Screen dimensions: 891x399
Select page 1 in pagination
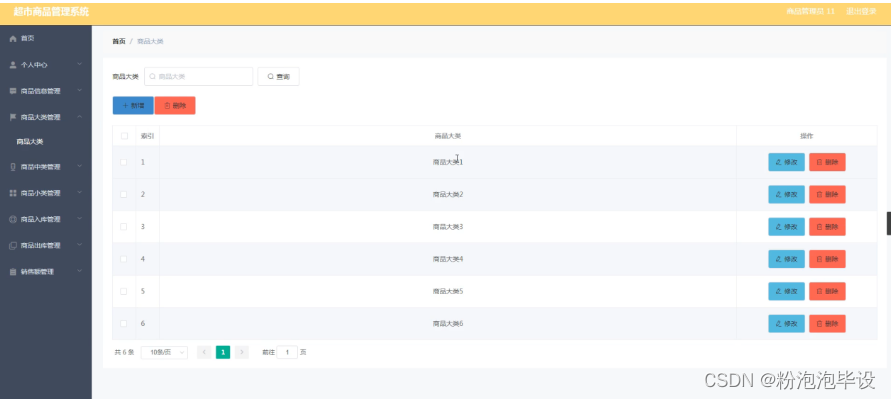point(223,352)
